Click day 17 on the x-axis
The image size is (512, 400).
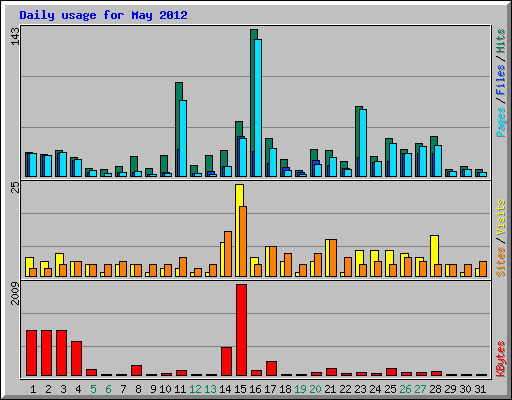[x=270, y=389]
